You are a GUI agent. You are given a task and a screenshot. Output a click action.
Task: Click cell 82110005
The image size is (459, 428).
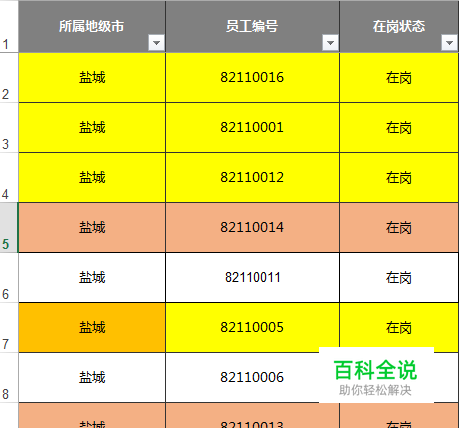pyautogui.click(x=252, y=328)
